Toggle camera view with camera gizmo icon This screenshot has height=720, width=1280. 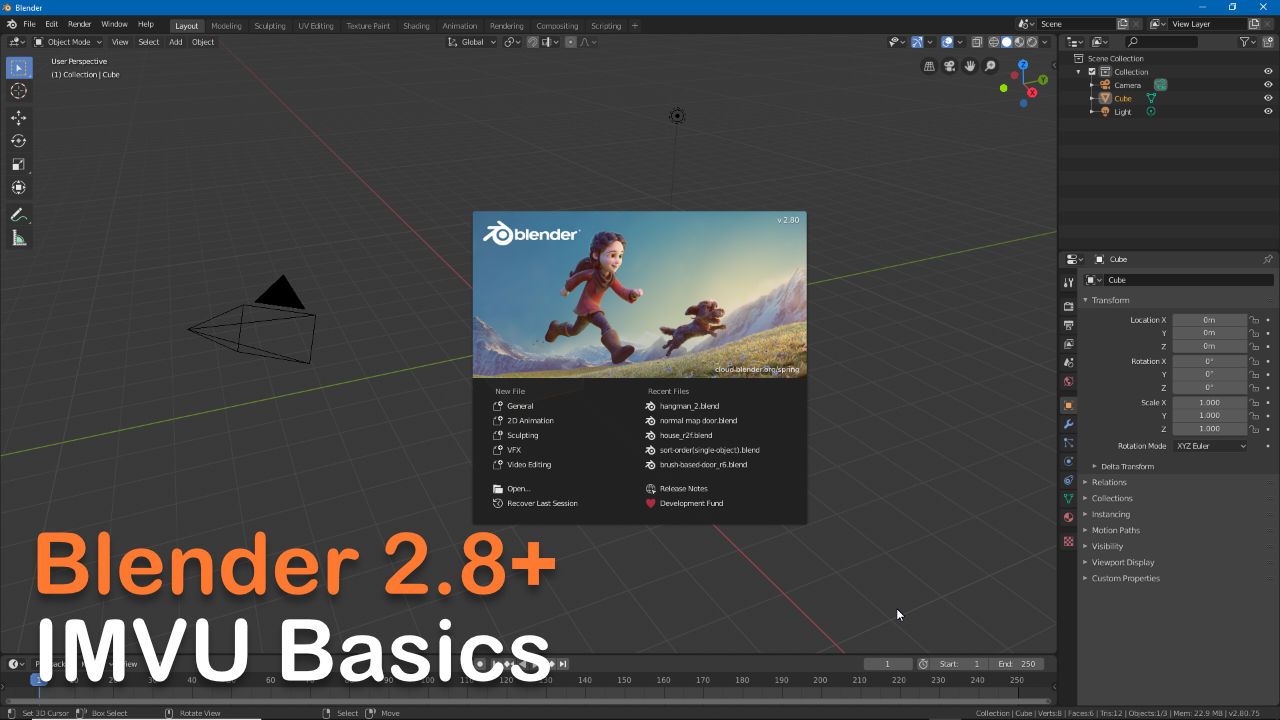pyautogui.click(x=950, y=66)
